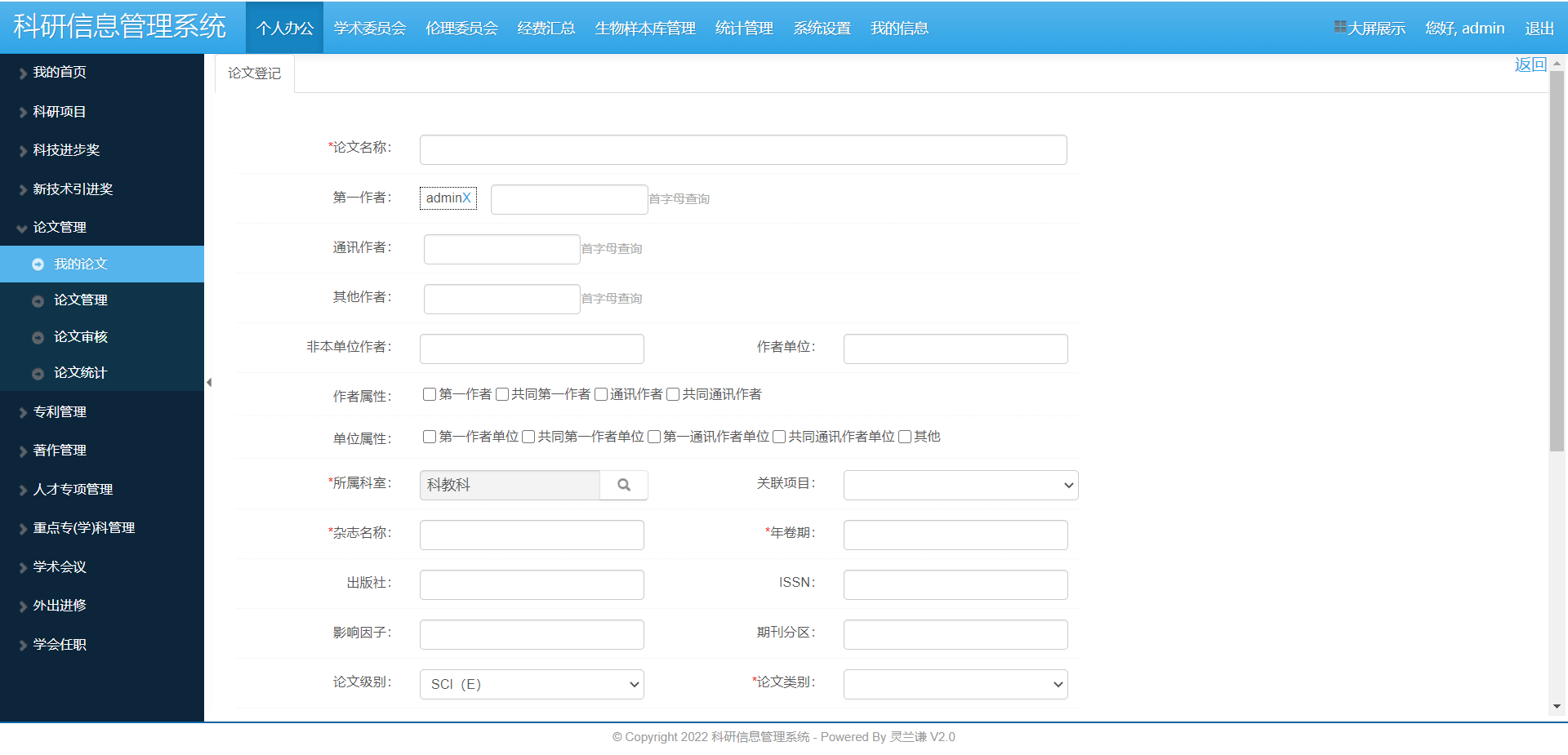Collapse the sidebar using the left arrow handle

(x=209, y=382)
